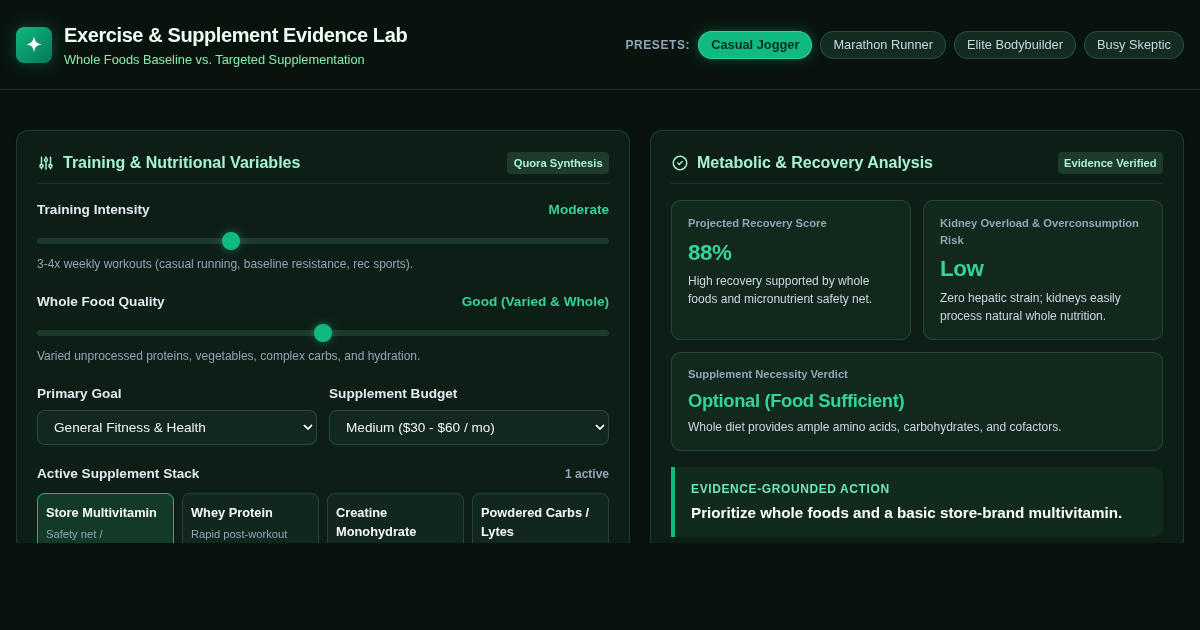Screen dimensions: 1200x630
Task: Click the 'Moderate' training intensity value
Action: click(x=578, y=209)
